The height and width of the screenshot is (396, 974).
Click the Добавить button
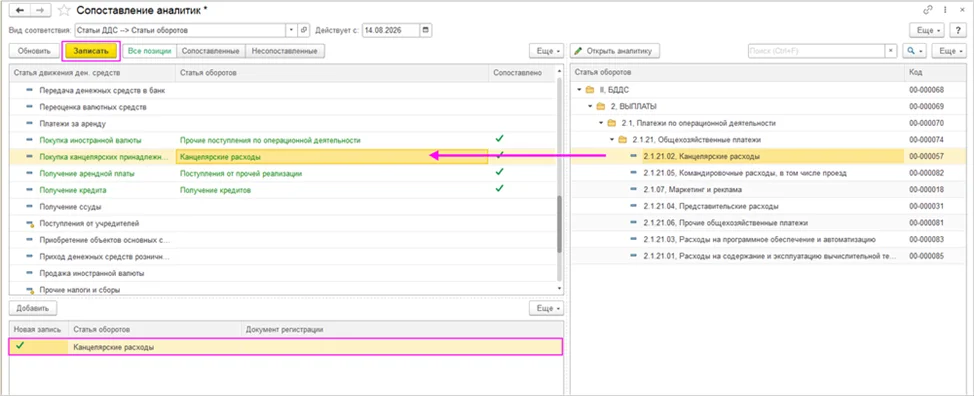34,308
